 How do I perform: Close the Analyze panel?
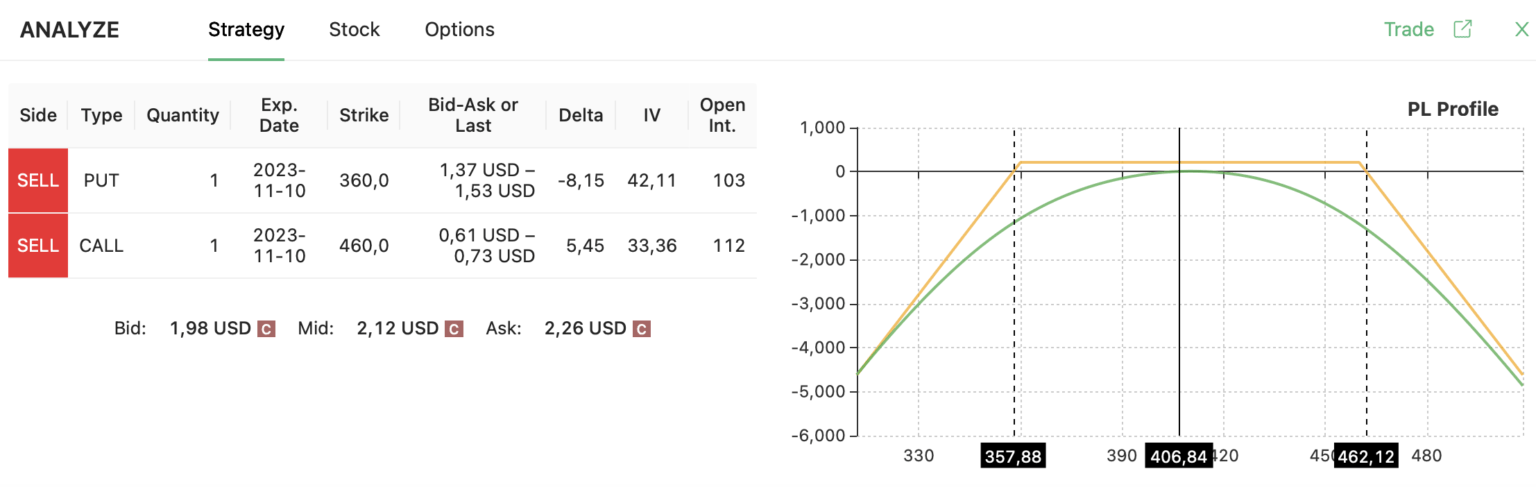click(x=1521, y=29)
